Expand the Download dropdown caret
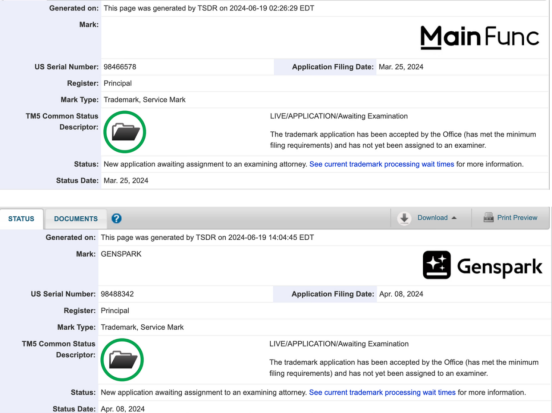Screen dimensions: 552x413 (x=454, y=218)
